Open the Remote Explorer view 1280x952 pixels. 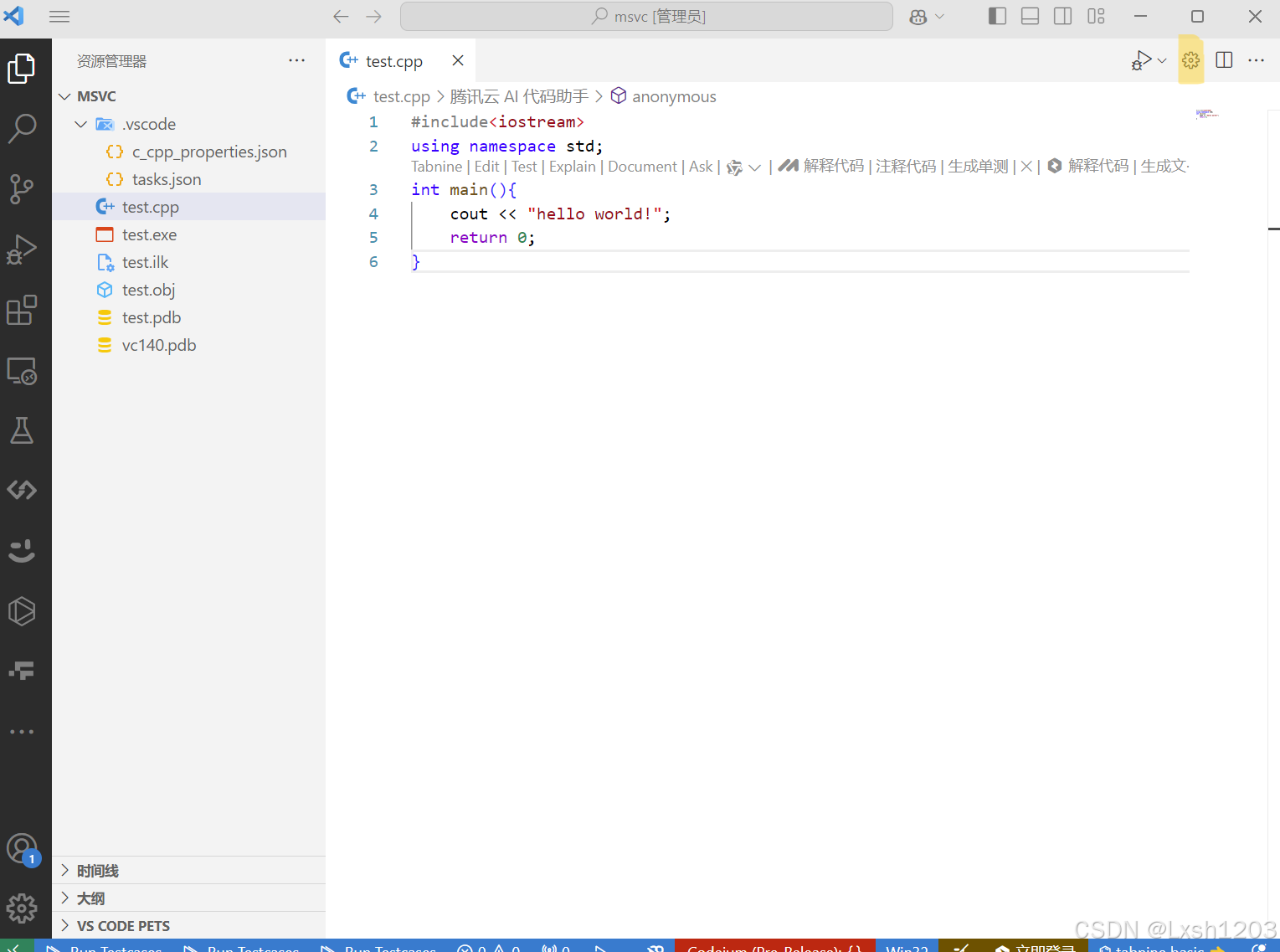pyautogui.click(x=21, y=369)
